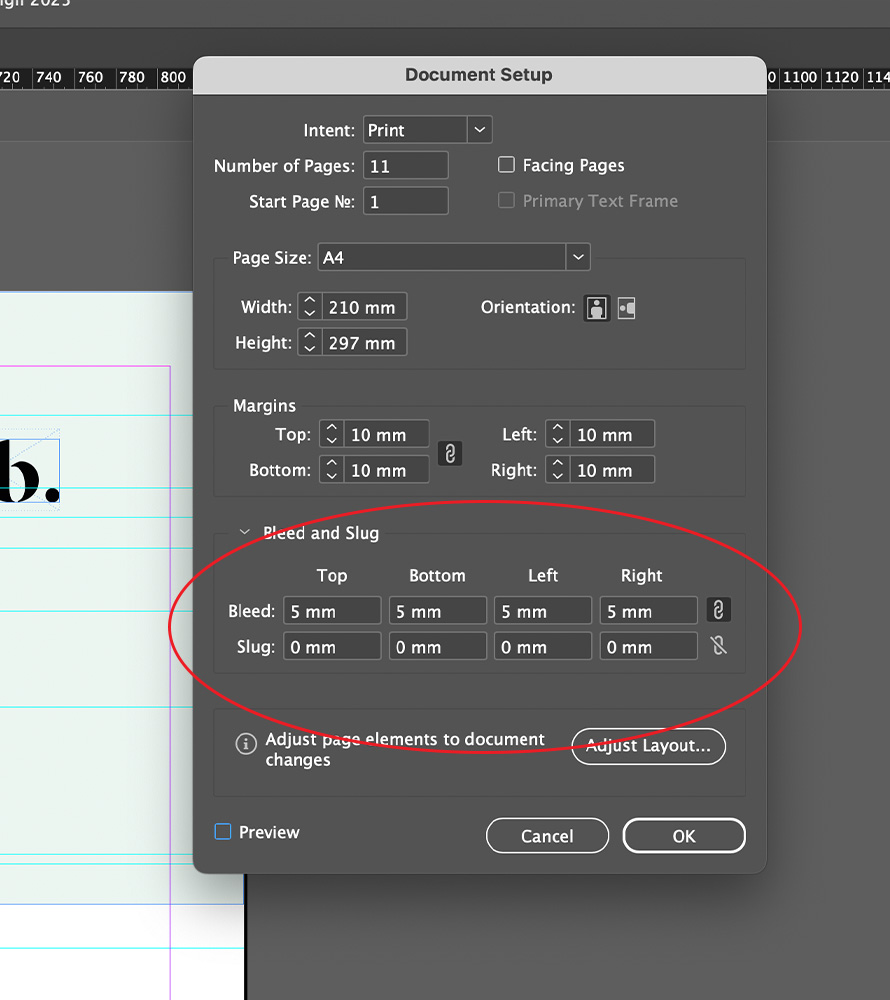This screenshot has width=890, height=1000.
Task: Toggle the margins link chain icon
Action: click(450, 453)
